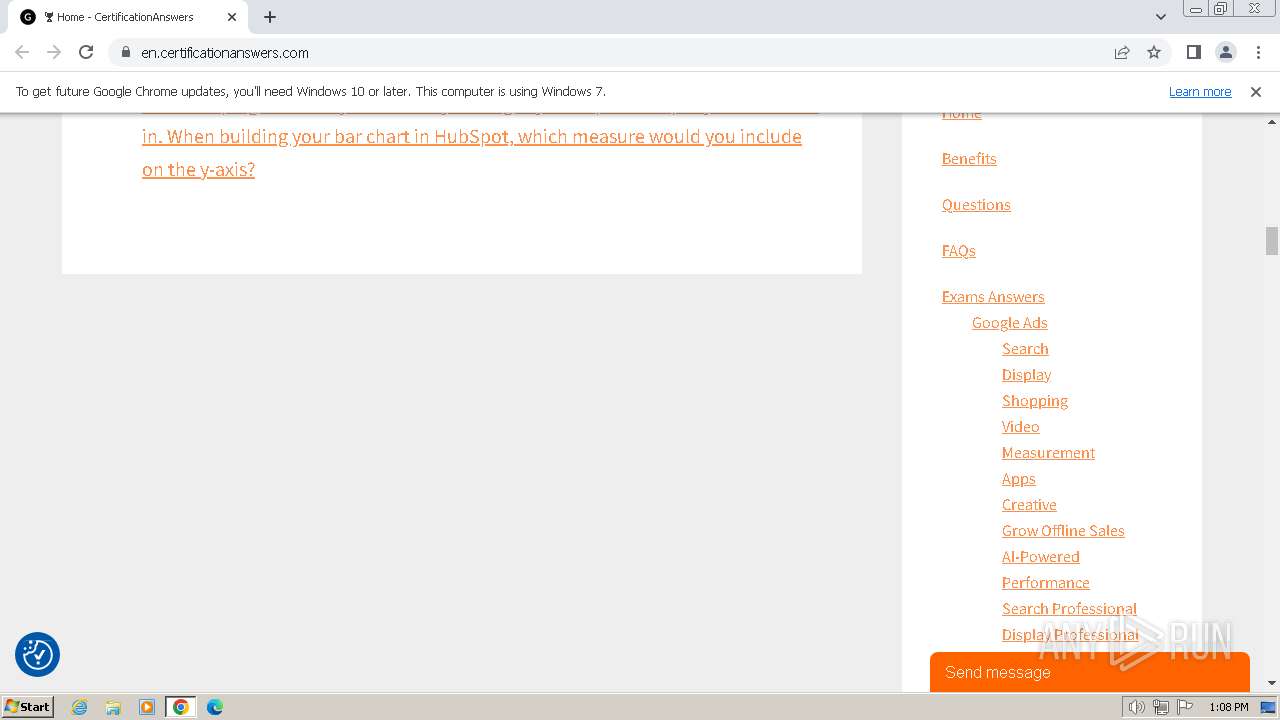This screenshot has width=1280, height=720.
Task: Click the cookie consent round icon
Action: coord(38,655)
